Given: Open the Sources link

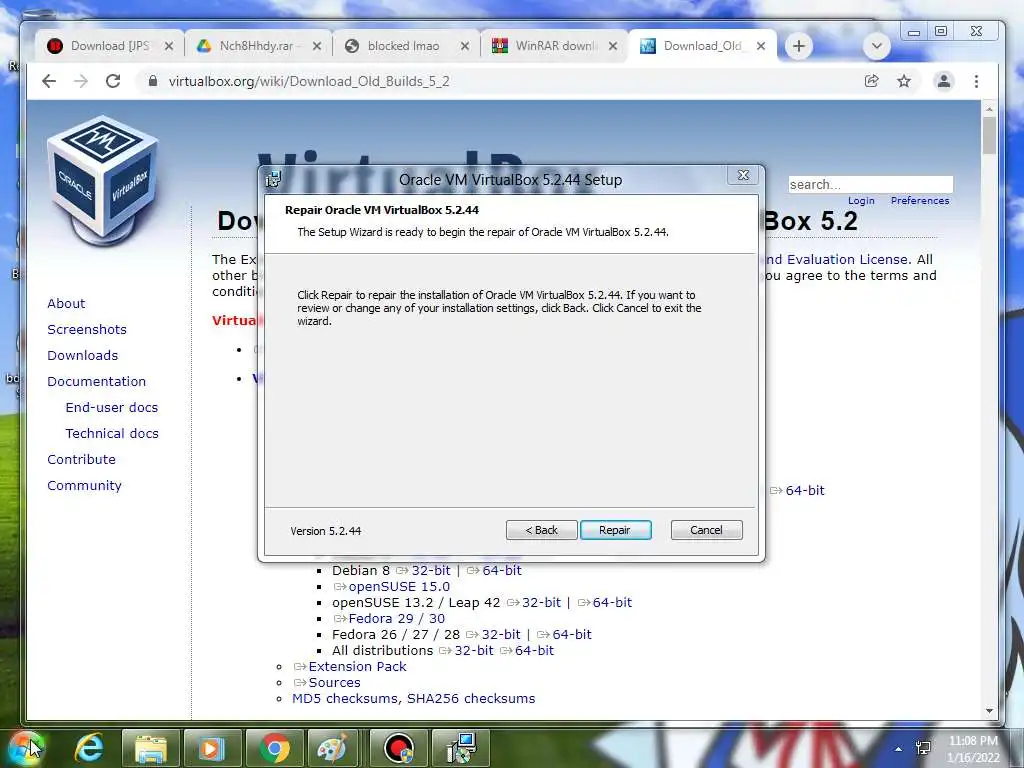Looking at the screenshot, I should click(x=334, y=682).
